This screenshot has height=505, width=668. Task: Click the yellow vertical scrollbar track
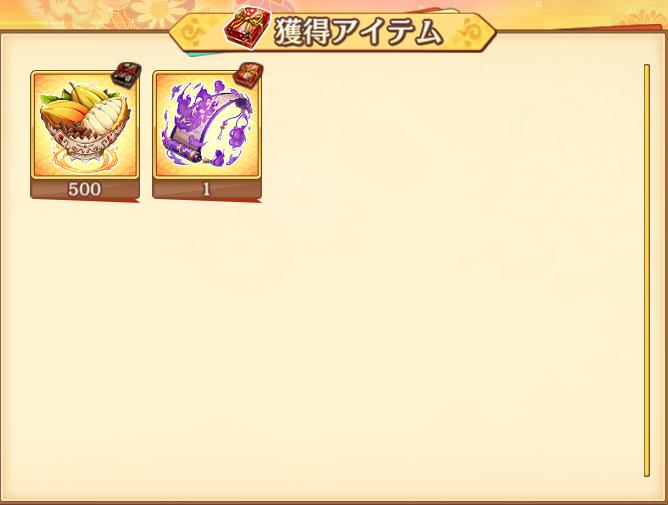[647, 270]
